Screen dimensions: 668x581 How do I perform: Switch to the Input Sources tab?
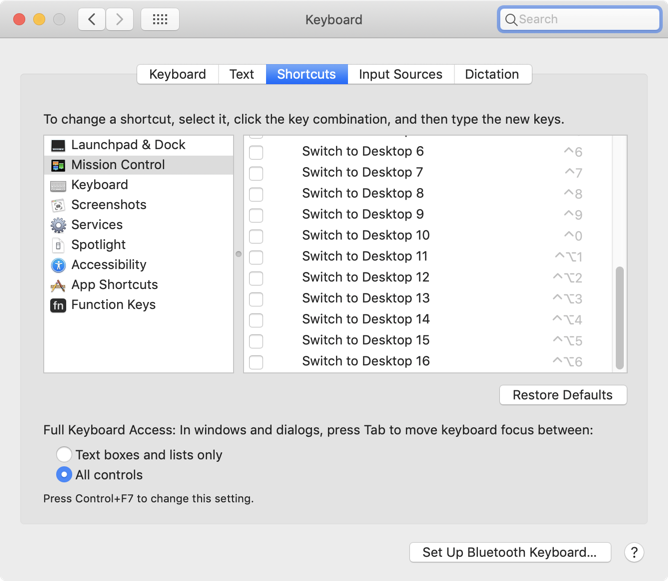pyautogui.click(x=400, y=74)
